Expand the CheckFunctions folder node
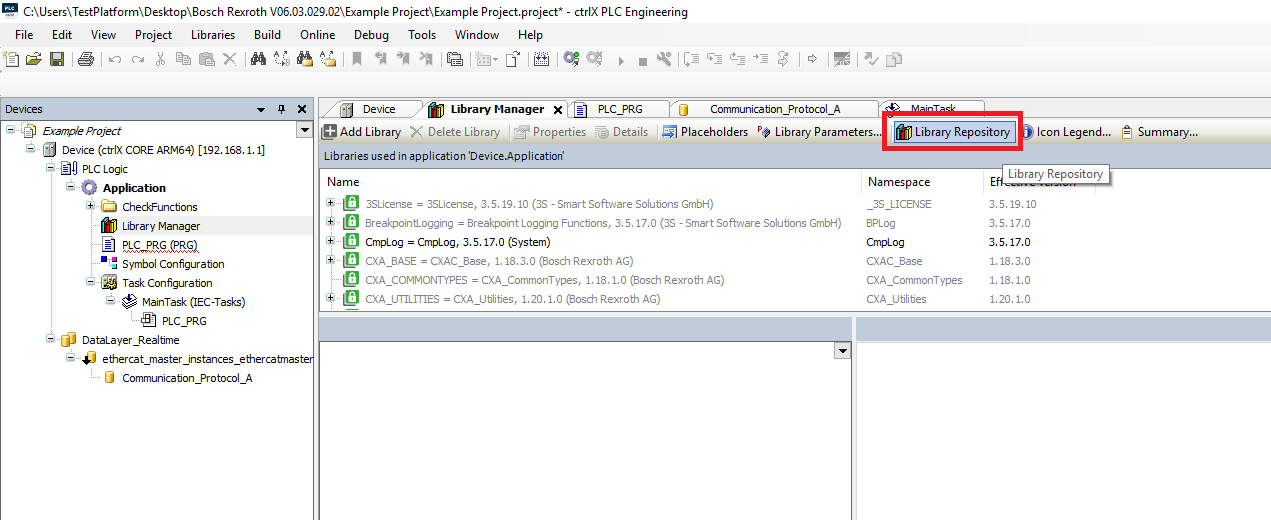 (91, 207)
